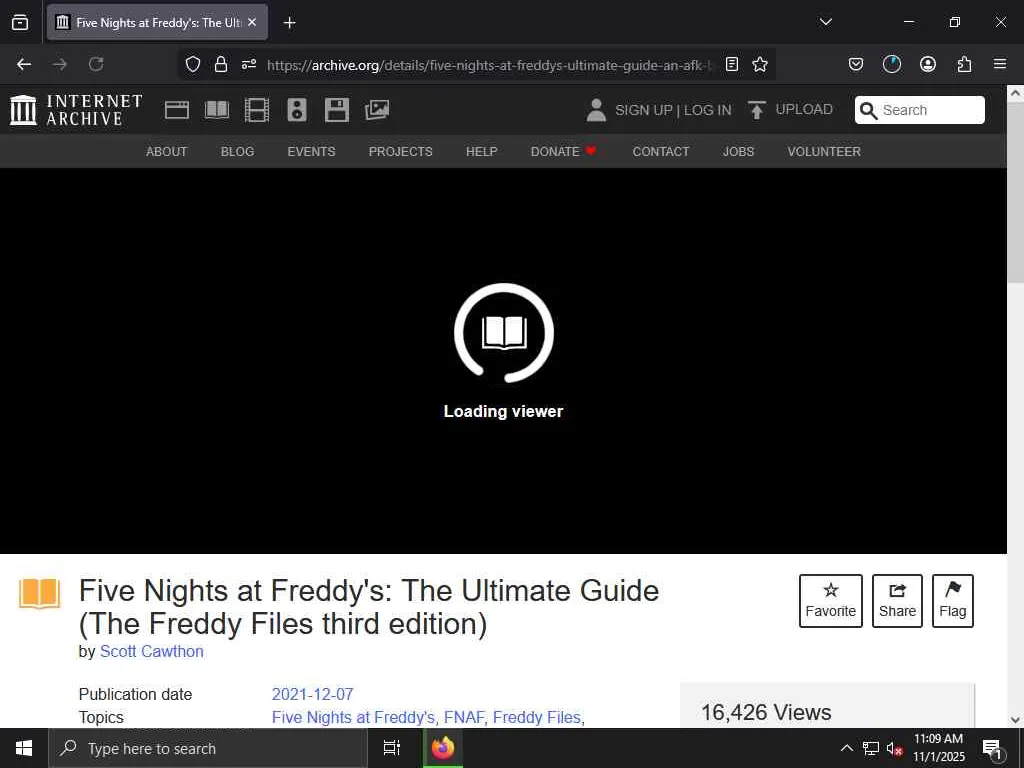Show hidden system tray icons
Image resolution: width=1024 pixels, height=768 pixels.
point(846,748)
